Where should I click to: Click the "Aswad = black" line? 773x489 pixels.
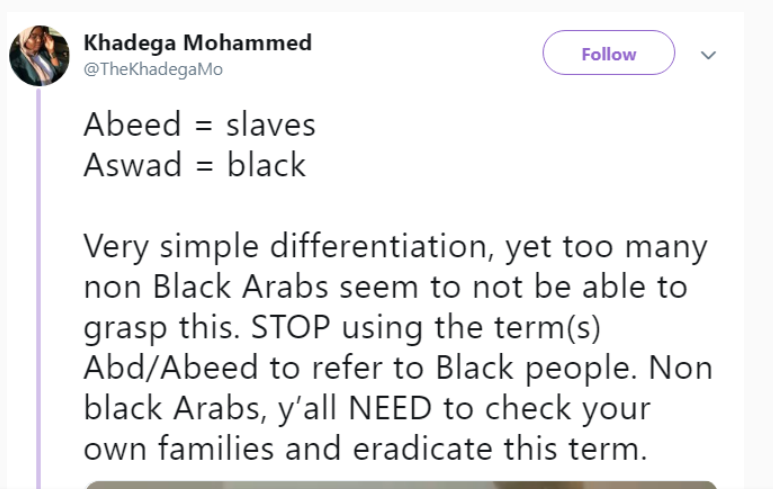pyautogui.click(x=195, y=165)
